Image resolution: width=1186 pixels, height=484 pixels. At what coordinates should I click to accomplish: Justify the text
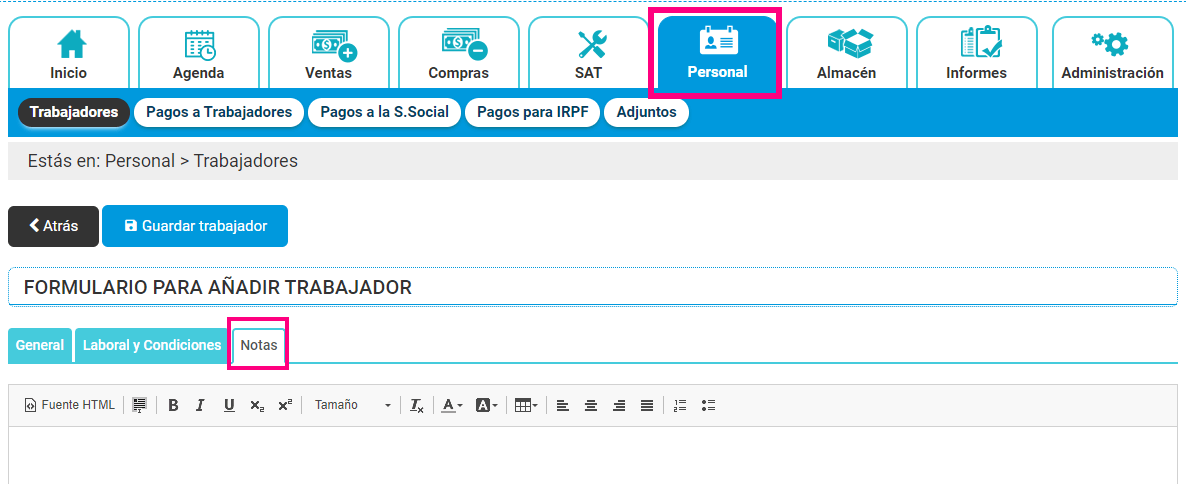point(647,405)
